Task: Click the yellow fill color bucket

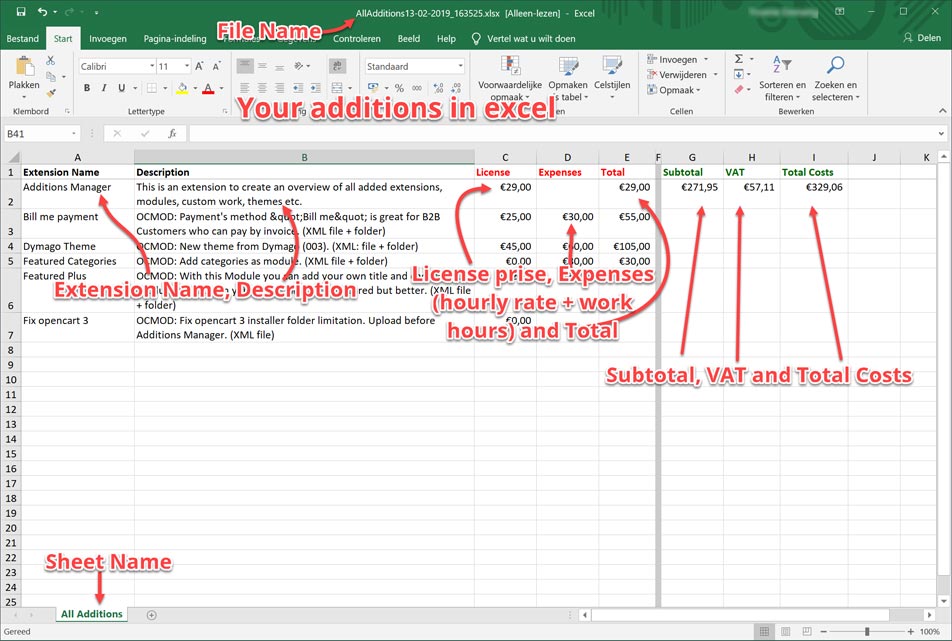Action: (182, 88)
